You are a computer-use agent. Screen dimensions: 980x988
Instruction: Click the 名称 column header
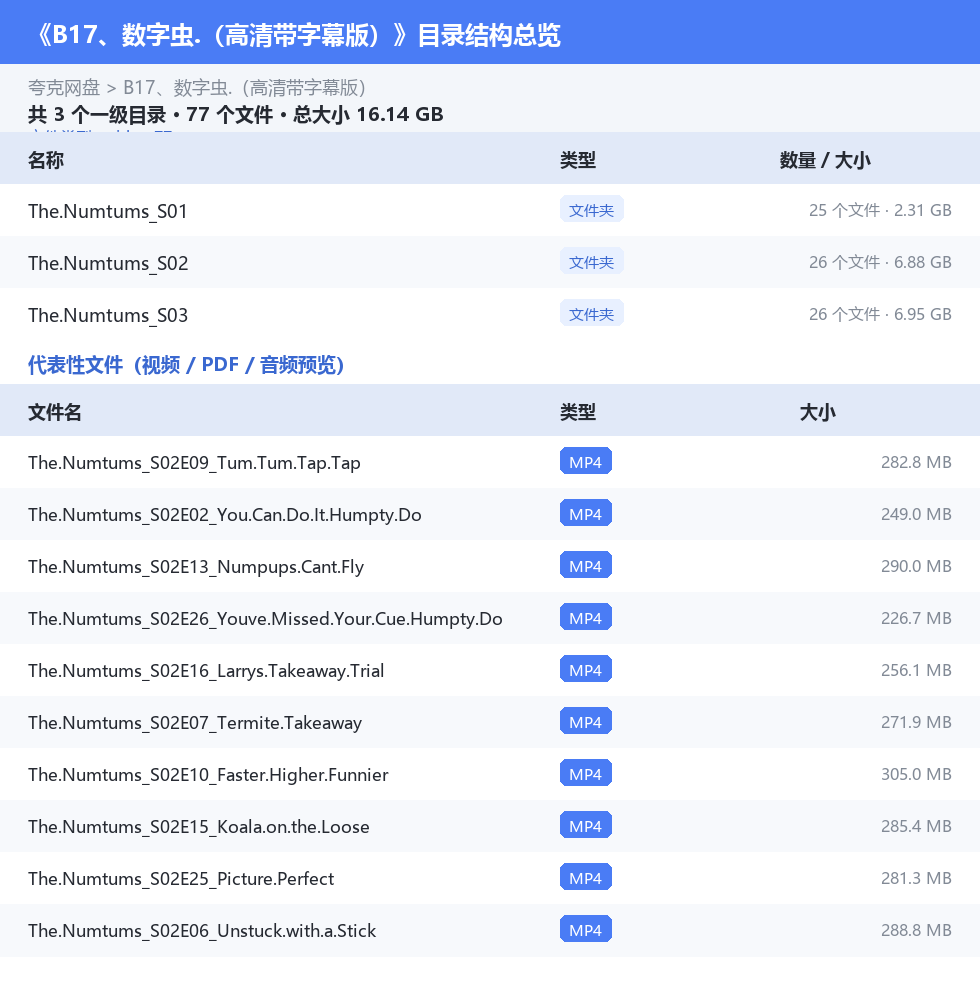(x=46, y=160)
